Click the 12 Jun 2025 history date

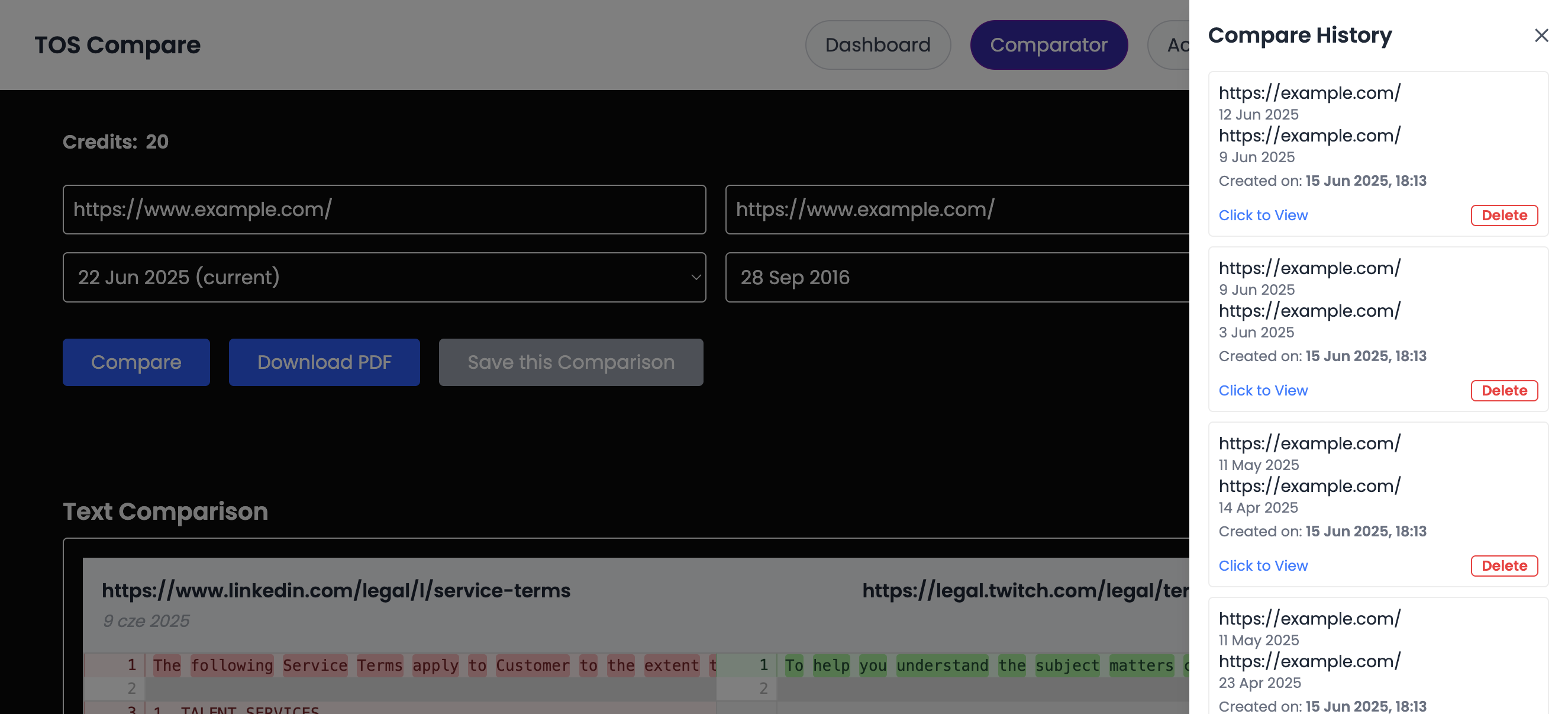point(1258,114)
